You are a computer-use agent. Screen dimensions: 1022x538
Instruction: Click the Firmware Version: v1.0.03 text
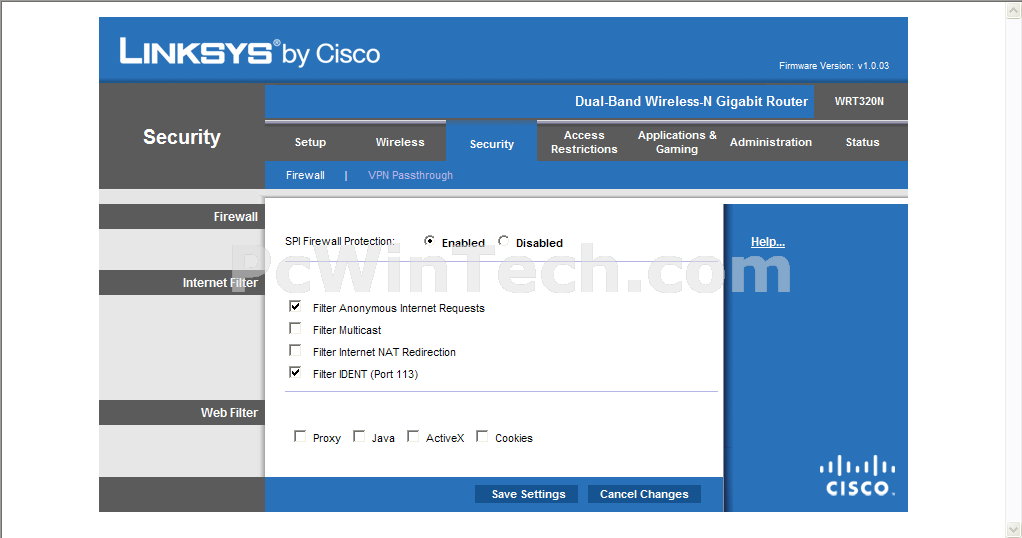click(834, 66)
